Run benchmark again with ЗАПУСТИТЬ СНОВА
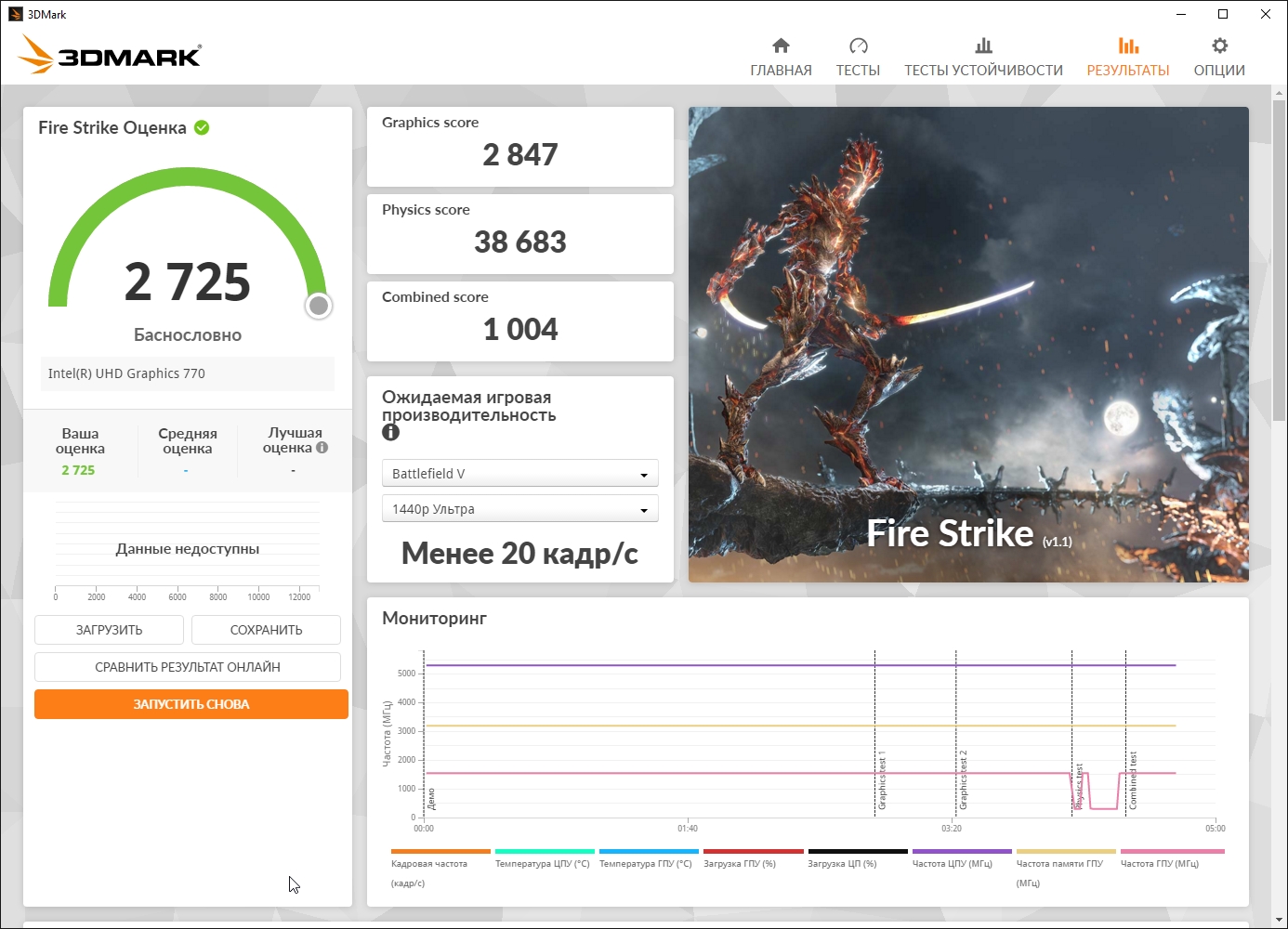The height and width of the screenshot is (929, 1288). [x=191, y=704]
